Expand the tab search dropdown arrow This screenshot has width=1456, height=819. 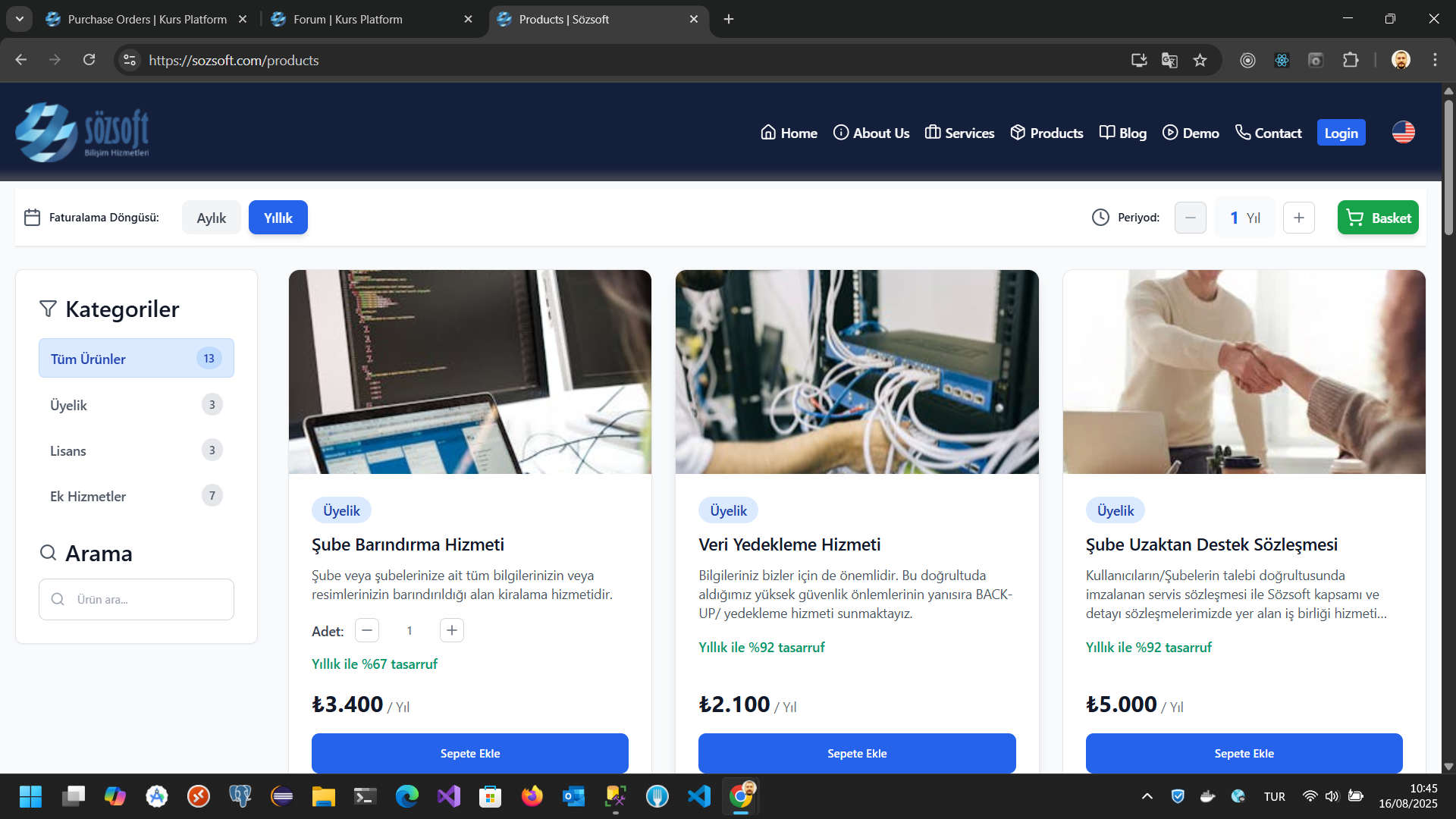pos(20,19)
